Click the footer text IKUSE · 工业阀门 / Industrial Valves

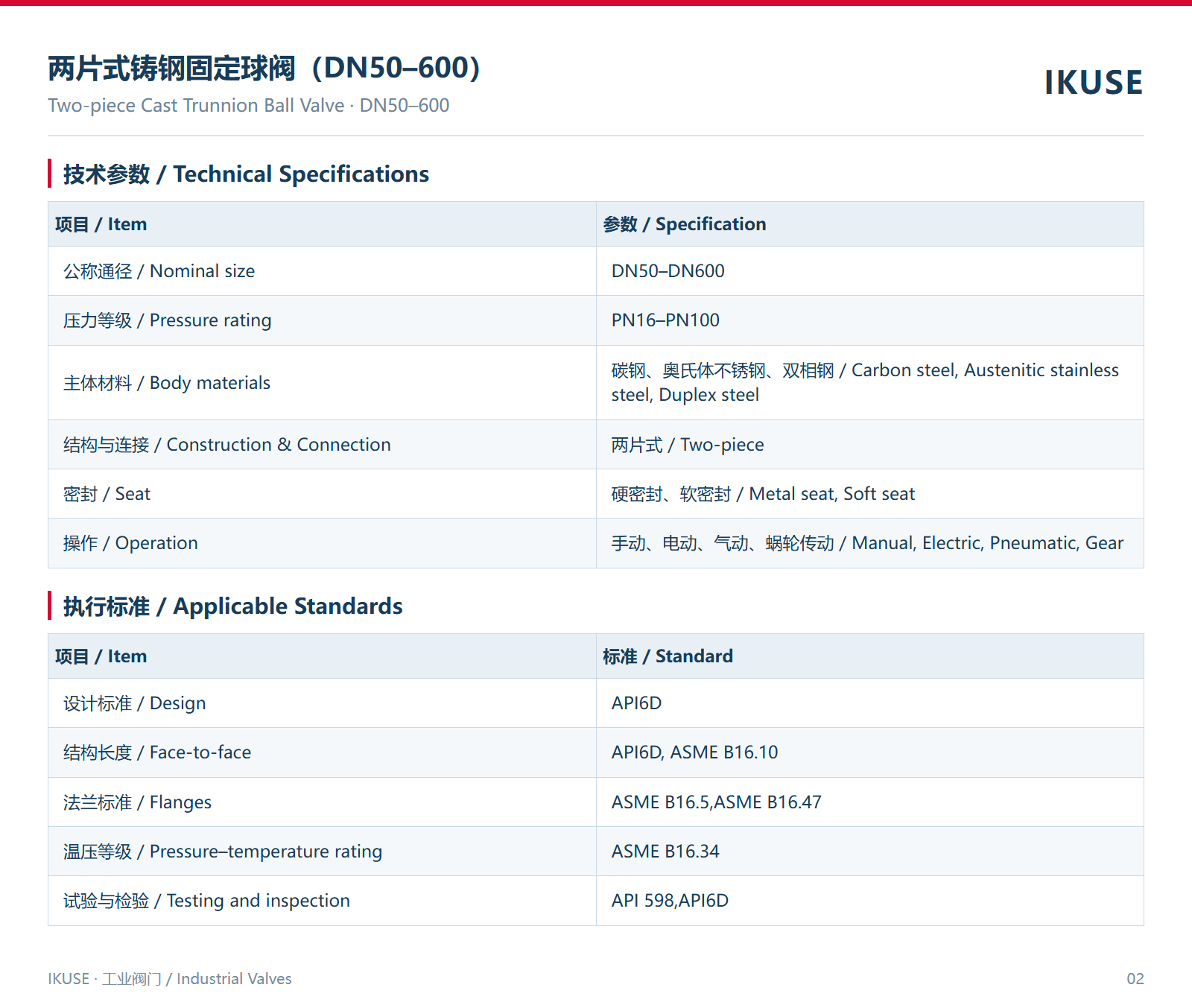170,979
